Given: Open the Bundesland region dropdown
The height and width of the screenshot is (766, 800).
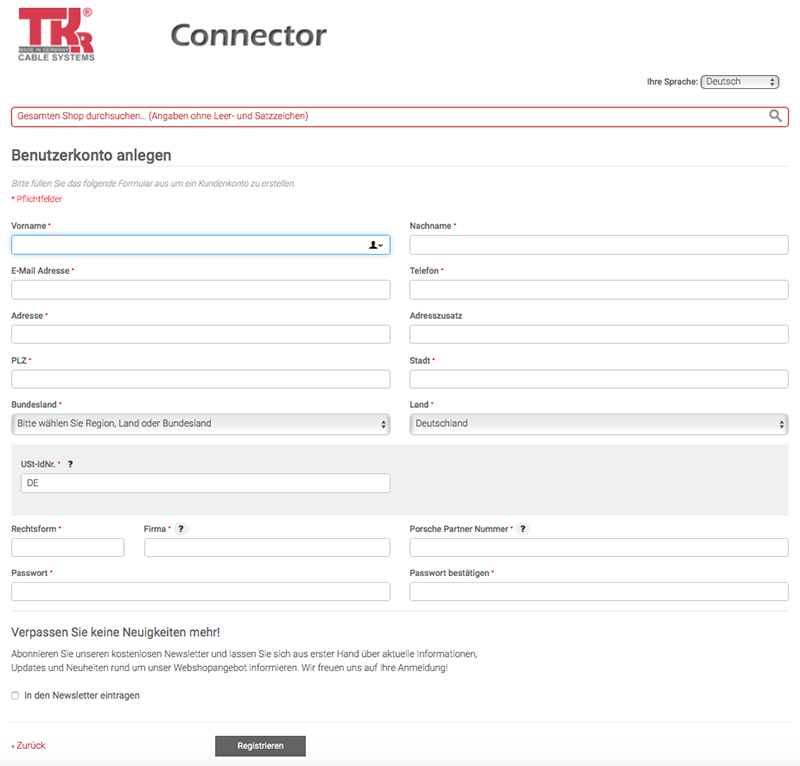Looking at the screenshot, I should pos(200,423).
